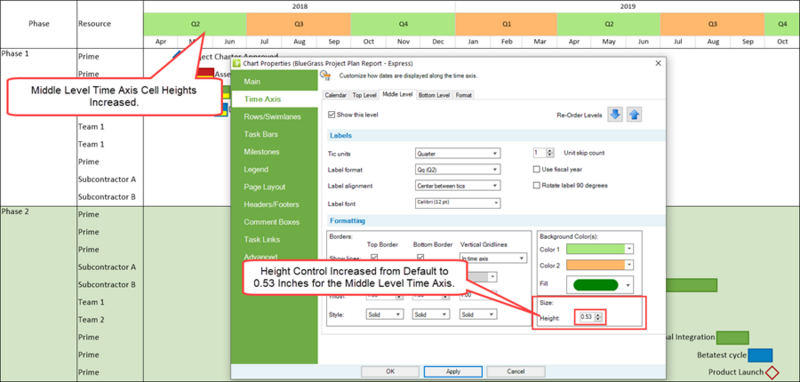Toggle the Show this level checkbox
The image size is (800, 382).
[x=332, y=115]
